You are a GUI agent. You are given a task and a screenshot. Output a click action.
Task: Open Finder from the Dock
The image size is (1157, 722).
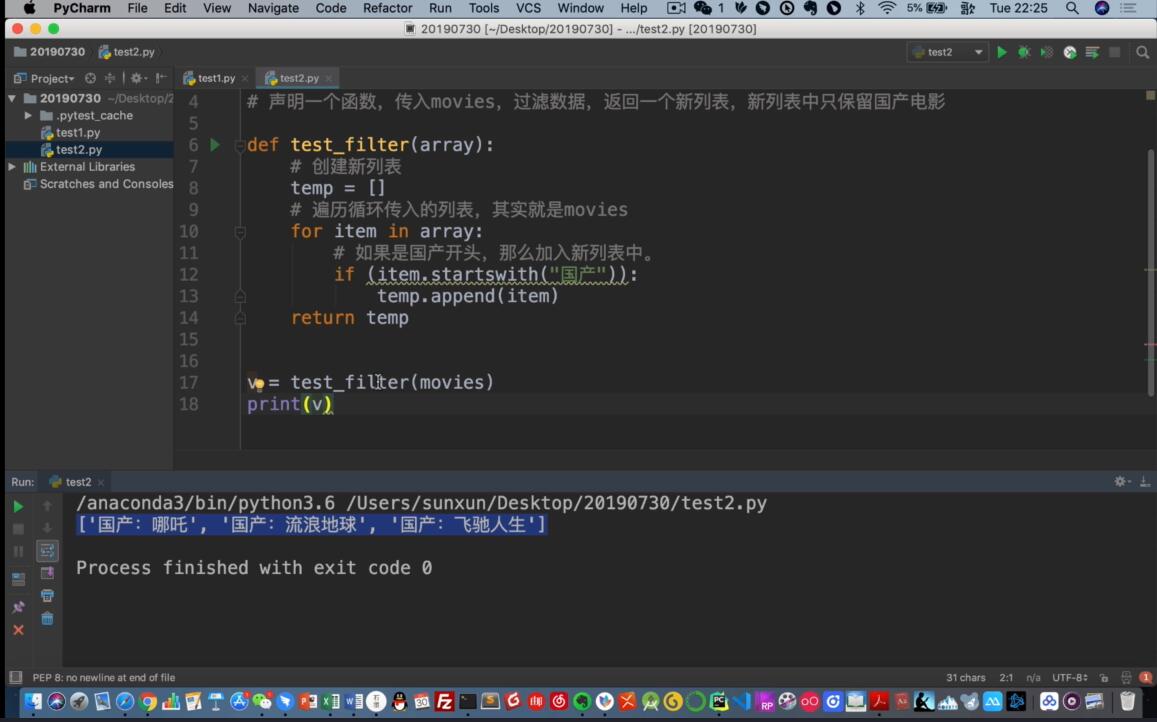coord(32,701)
